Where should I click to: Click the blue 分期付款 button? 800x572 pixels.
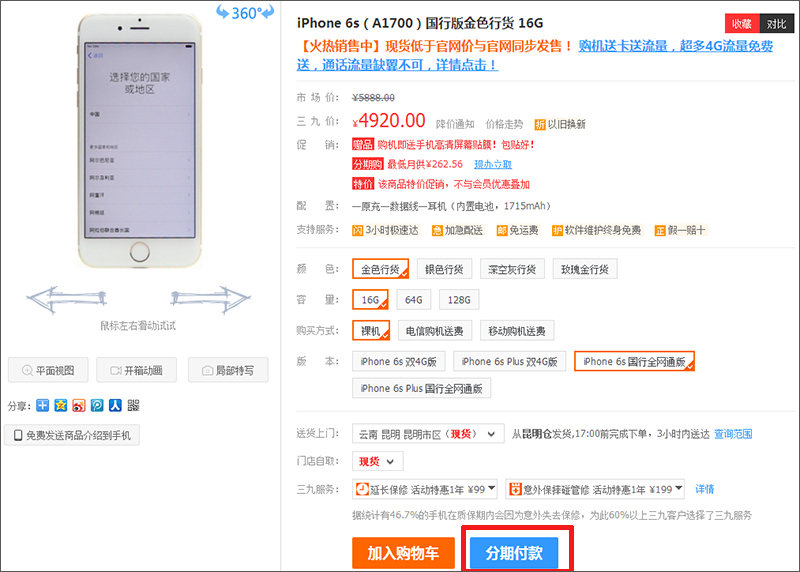(x=514, y=553)
